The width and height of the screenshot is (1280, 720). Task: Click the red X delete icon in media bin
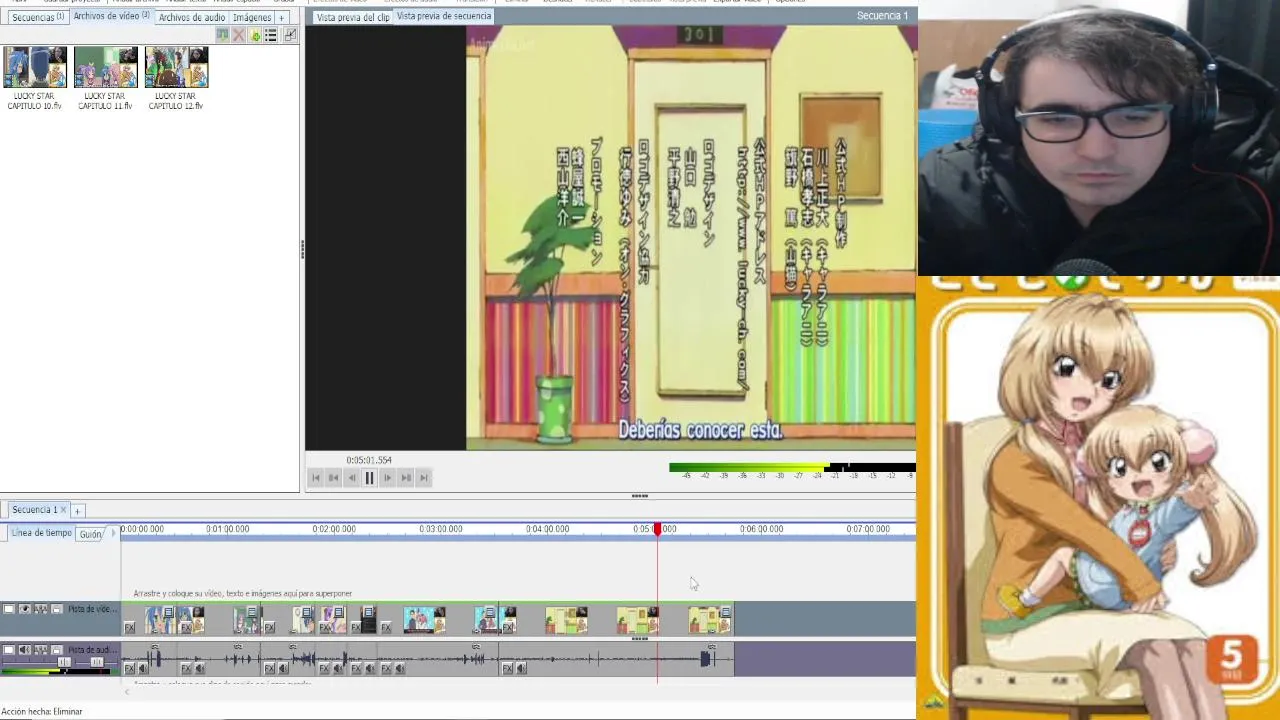click(x=238, y=35)
